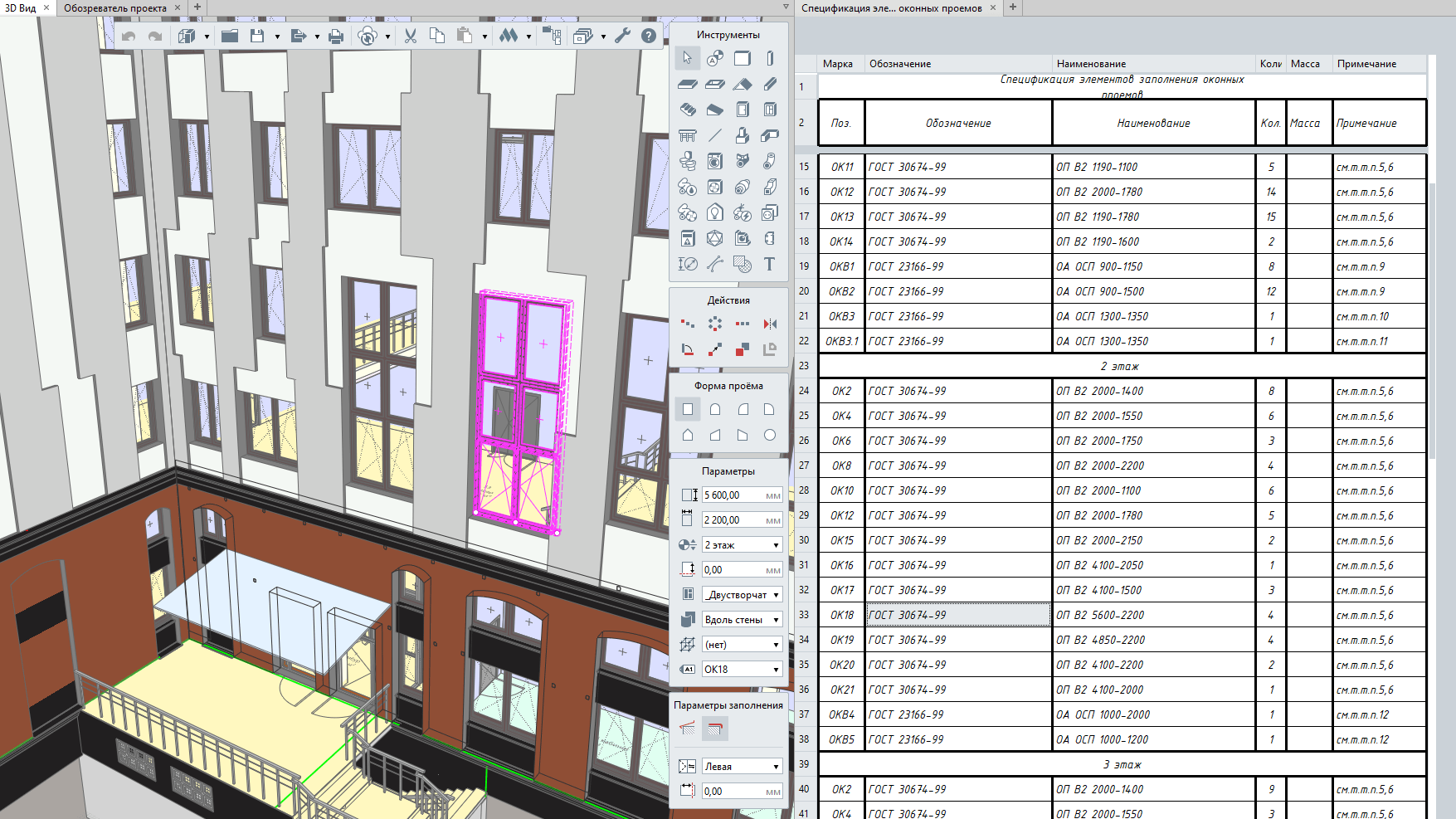Click the Mirror action icon

(x=770, y=324)
